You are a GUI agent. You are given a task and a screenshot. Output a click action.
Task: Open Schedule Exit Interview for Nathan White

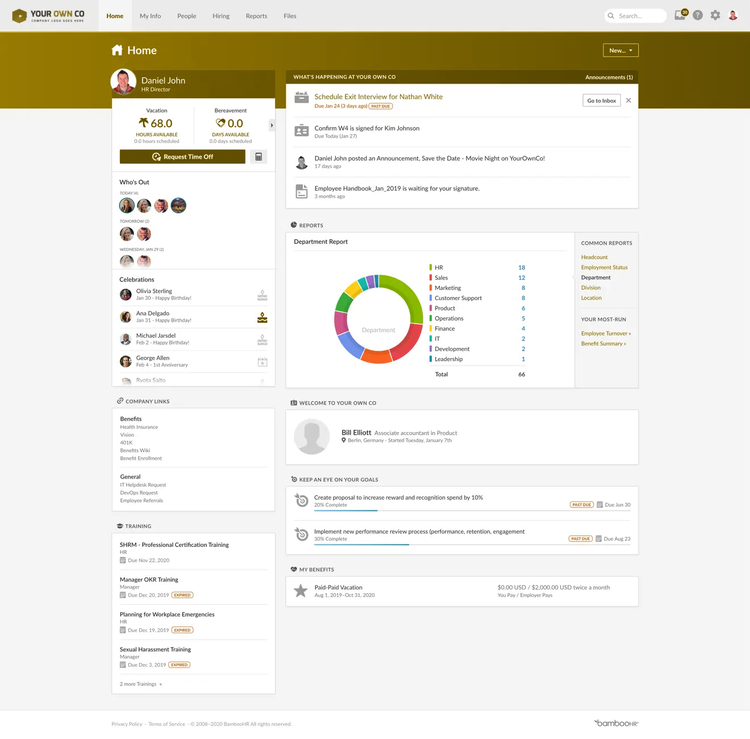(x=378, y=97)
